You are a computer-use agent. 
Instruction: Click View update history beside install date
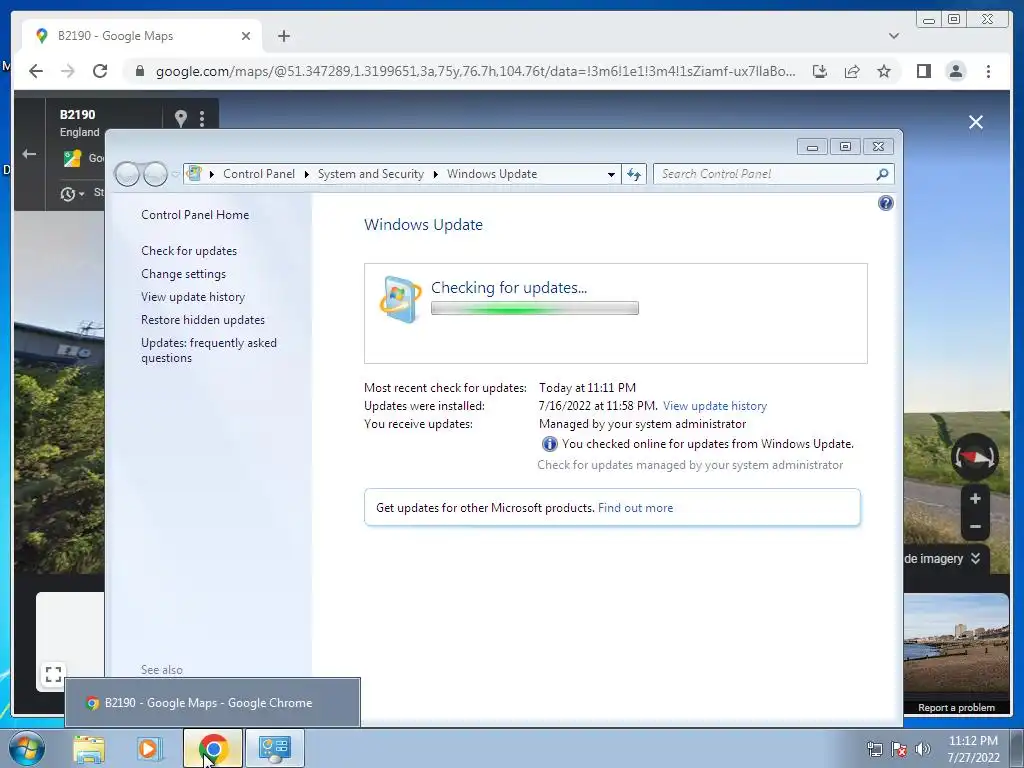[714, 406]
